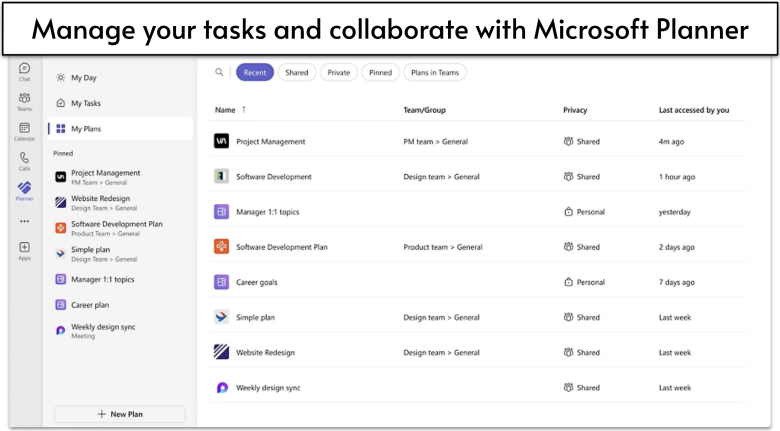Open the Website Redesign plan name in the table
Image resolution: width=780 pixels, height=431 pixels.
[265, 352]
